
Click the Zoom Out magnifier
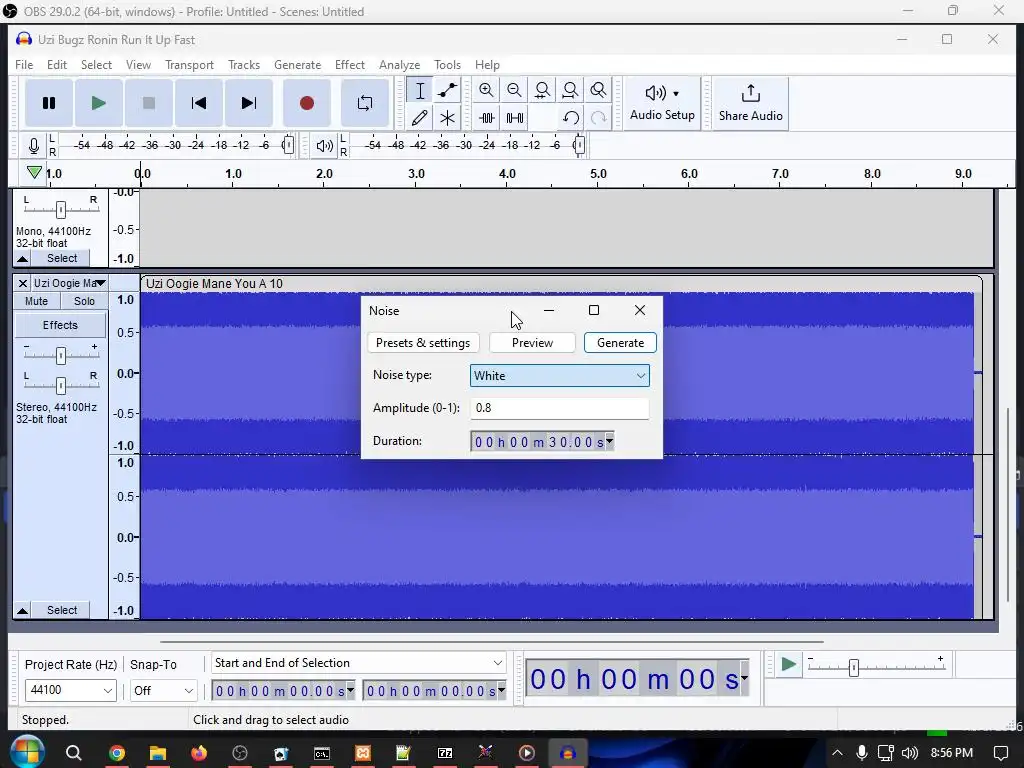click(x=514, y=90)
